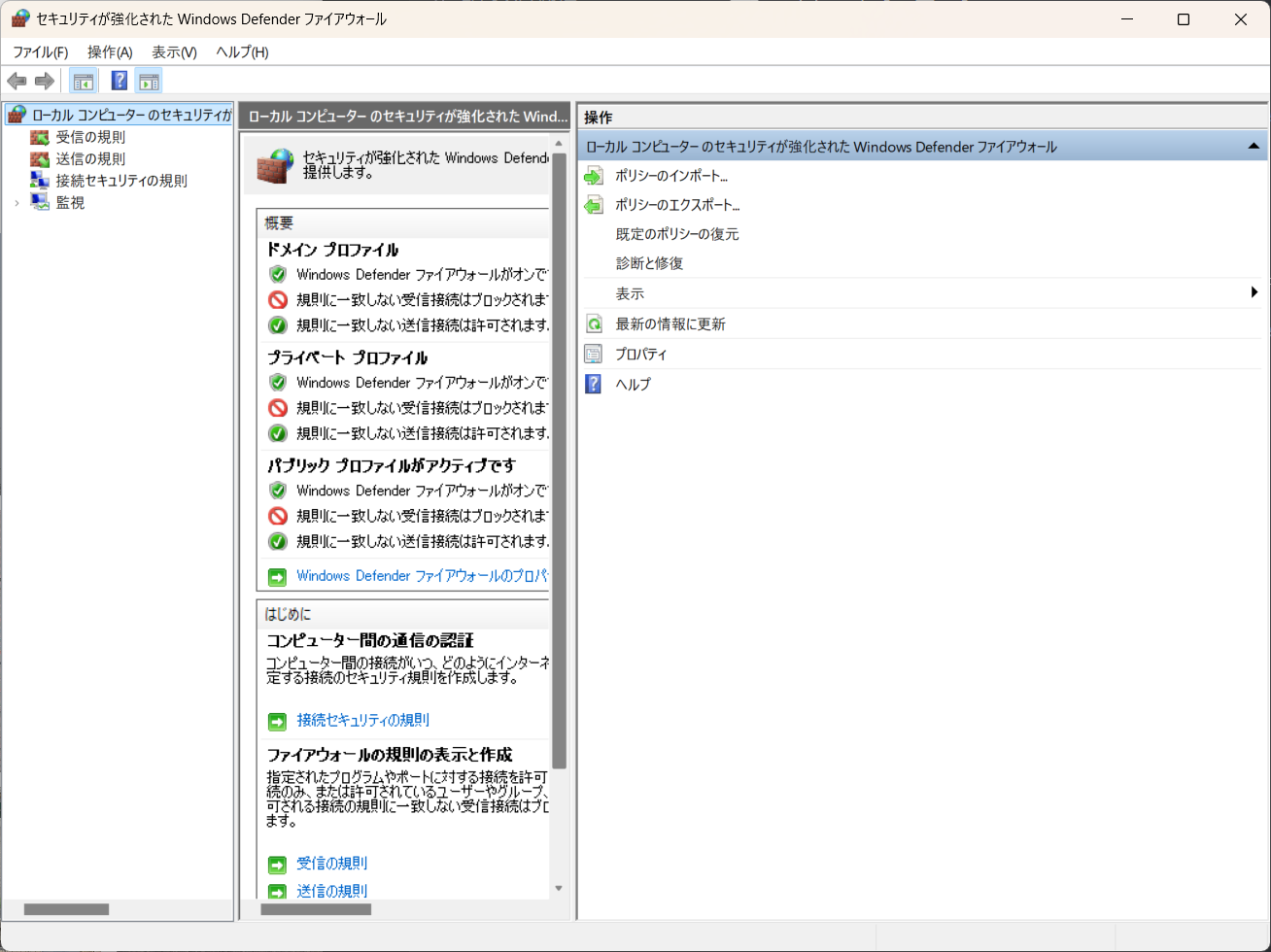Image resolution: width=1271 pixels, height=952 pixels.
Task: Click the 概要 section header
Action: tap(279, 222)
